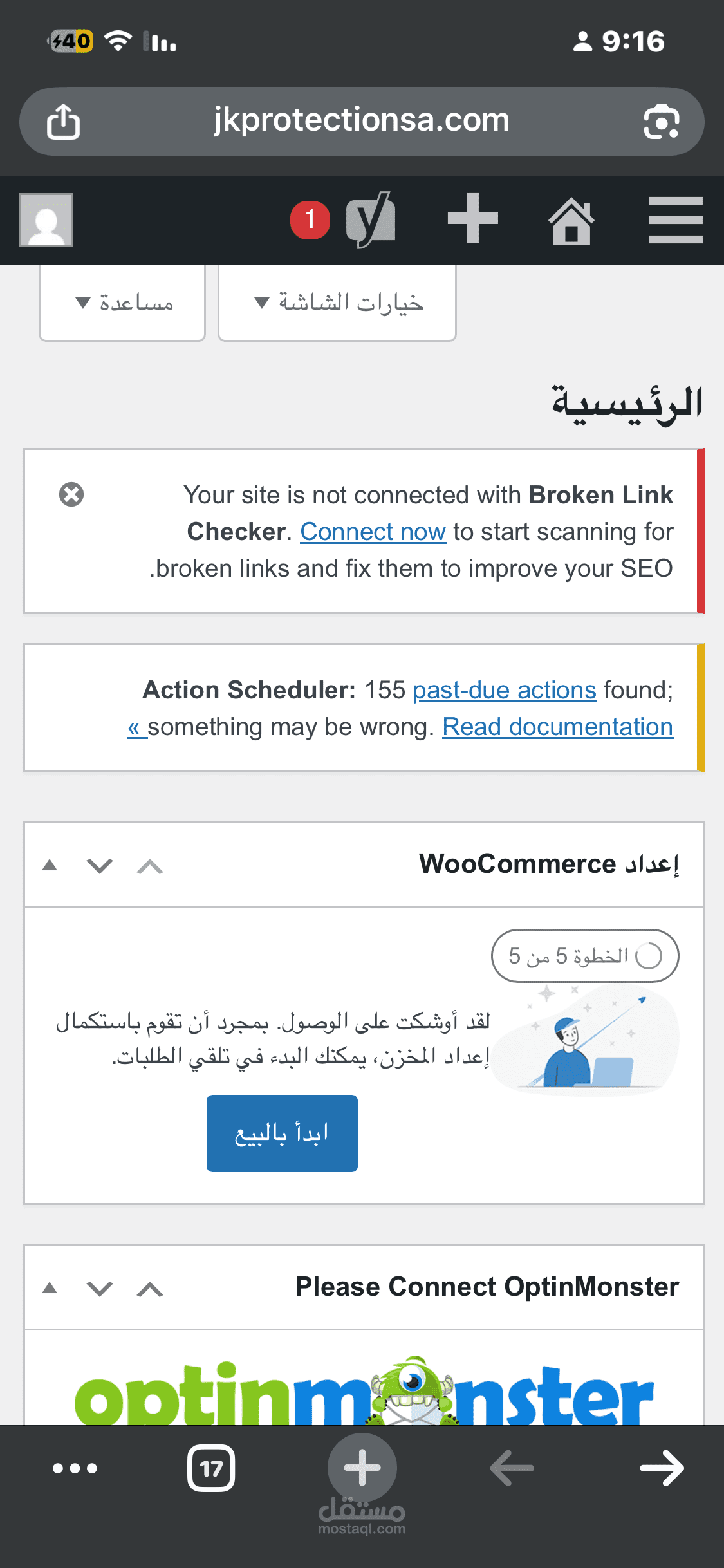This screenshot has width=724, height=1568.
Task: Open the hamburger admin menu
Action: pos(675,220)
